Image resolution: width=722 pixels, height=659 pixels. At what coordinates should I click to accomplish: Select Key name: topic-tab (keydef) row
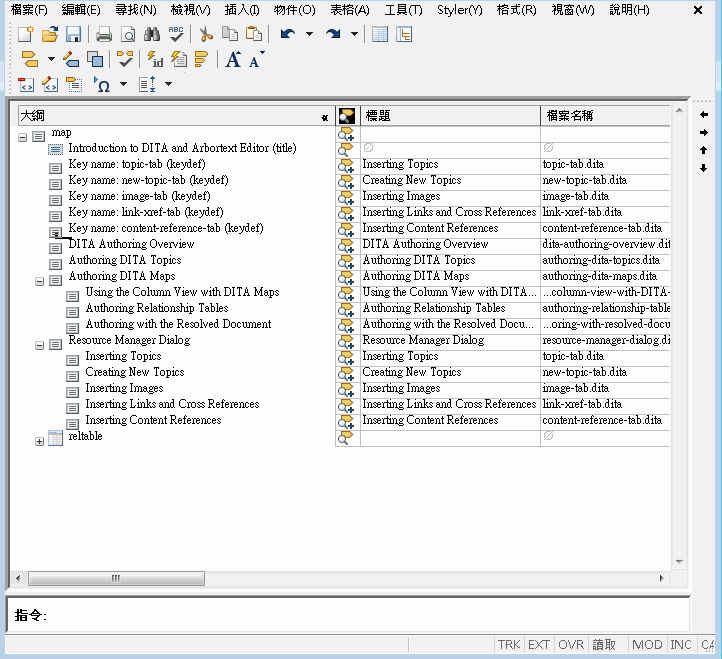point(137,164)
